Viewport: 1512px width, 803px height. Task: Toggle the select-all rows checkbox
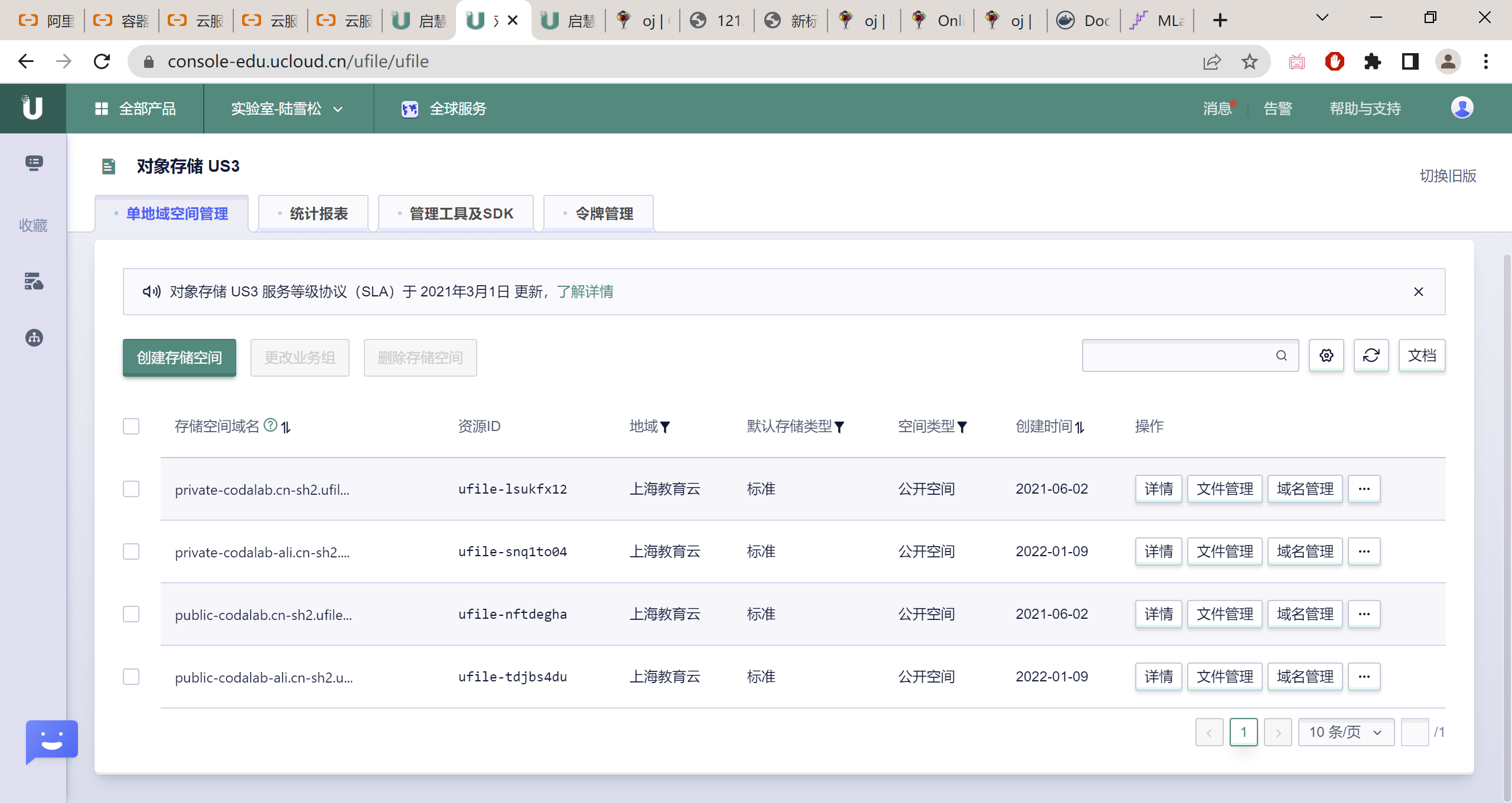[x=131, y=426]
